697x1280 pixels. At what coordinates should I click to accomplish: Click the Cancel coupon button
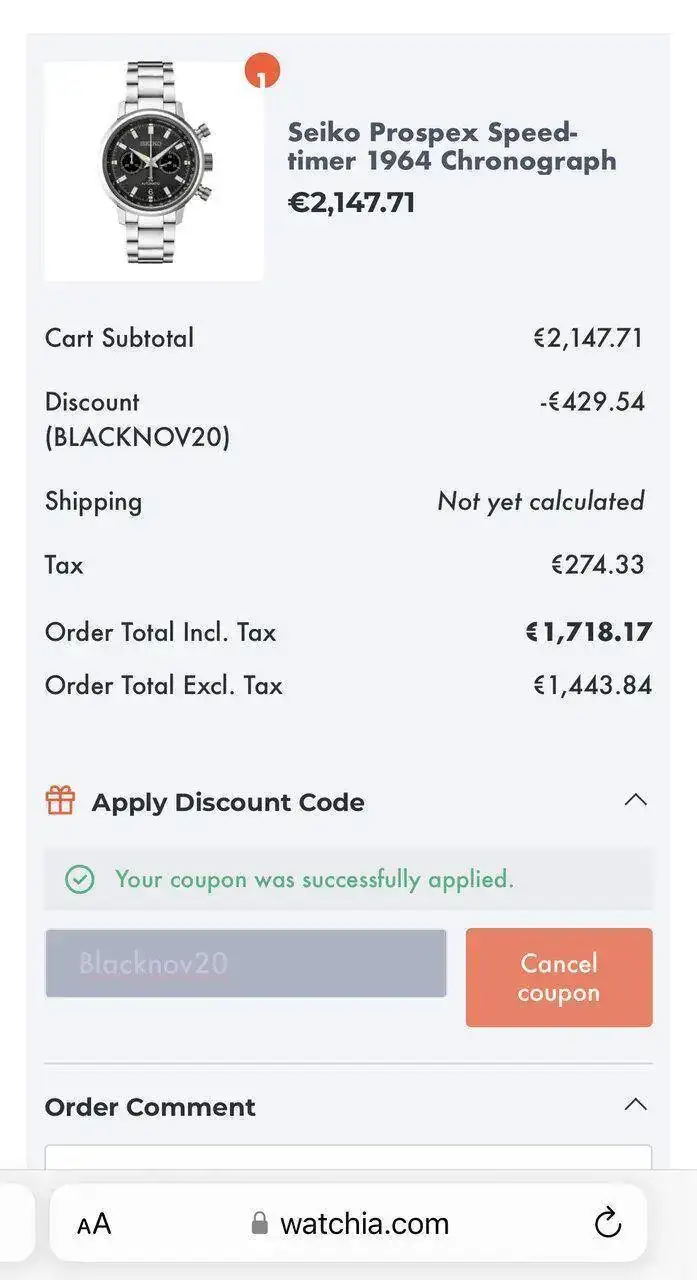click(558, 977)
